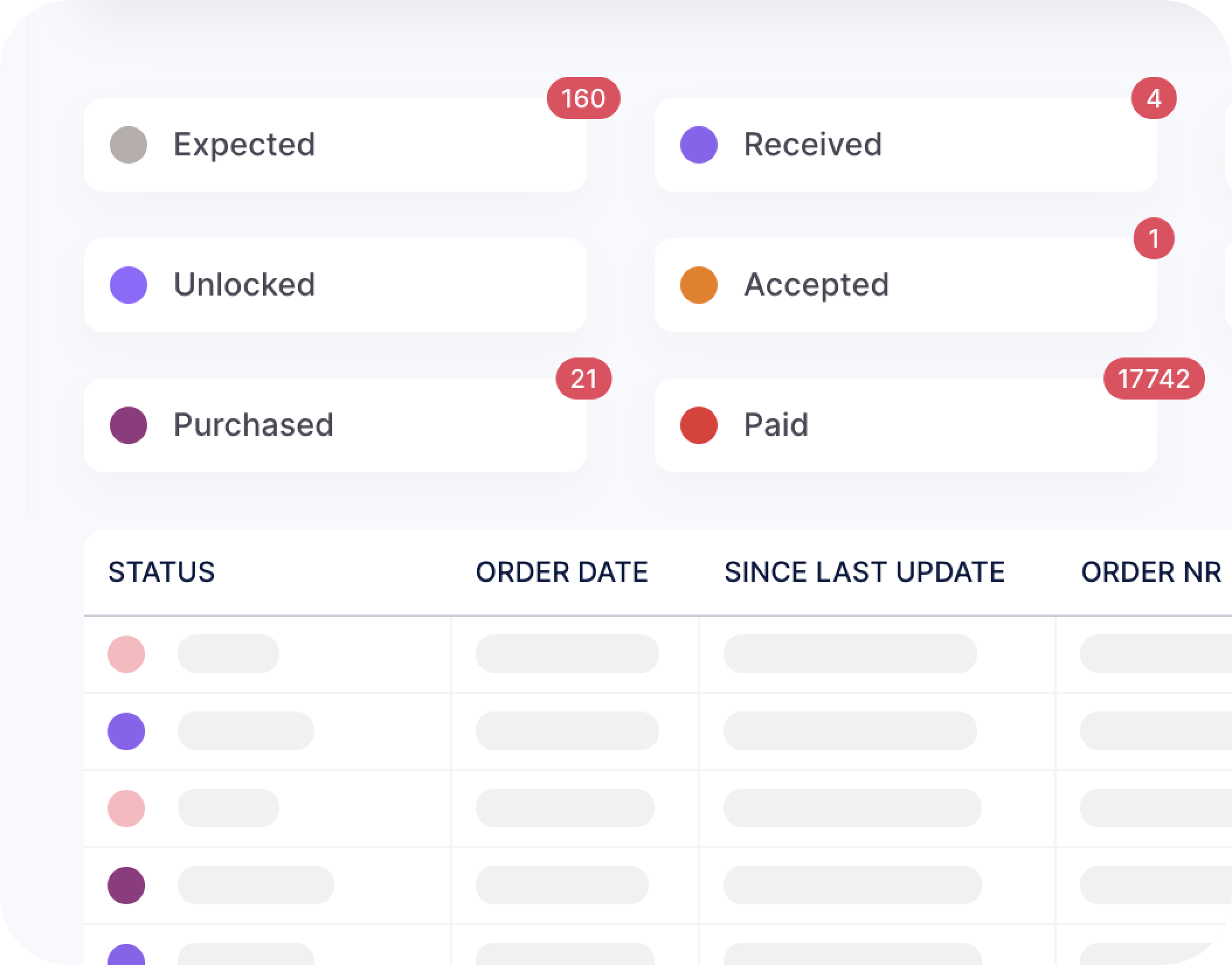Click the dark purple dot beside Purchased
Screen dimensions: 1232x965
[x=129, y=425]
